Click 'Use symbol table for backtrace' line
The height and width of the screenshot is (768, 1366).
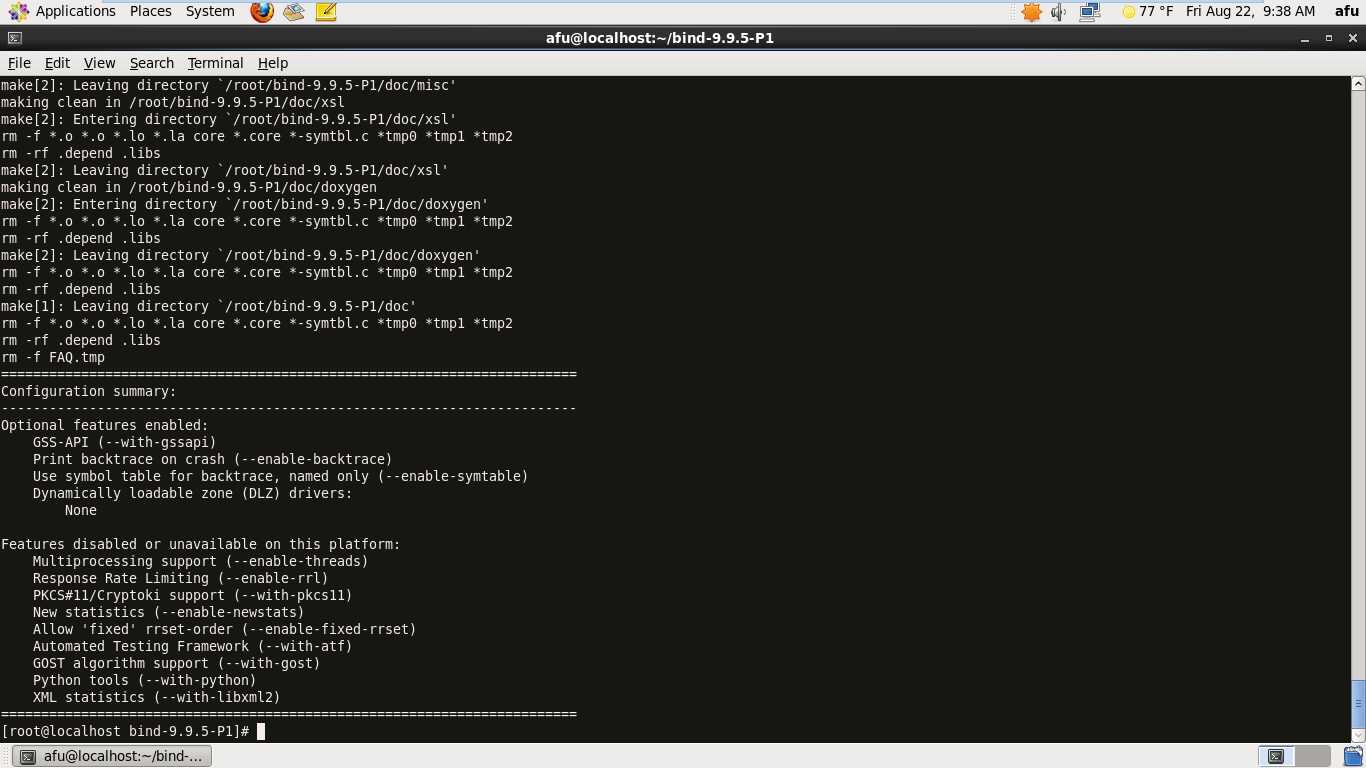pyautogui.click(x=281, y=476)
